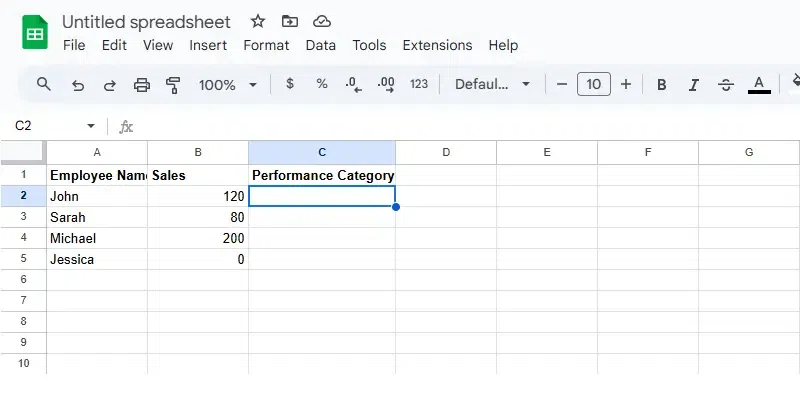Open text color picker
The width and height of the screenshot is (800, 400).
pos(759,85)
